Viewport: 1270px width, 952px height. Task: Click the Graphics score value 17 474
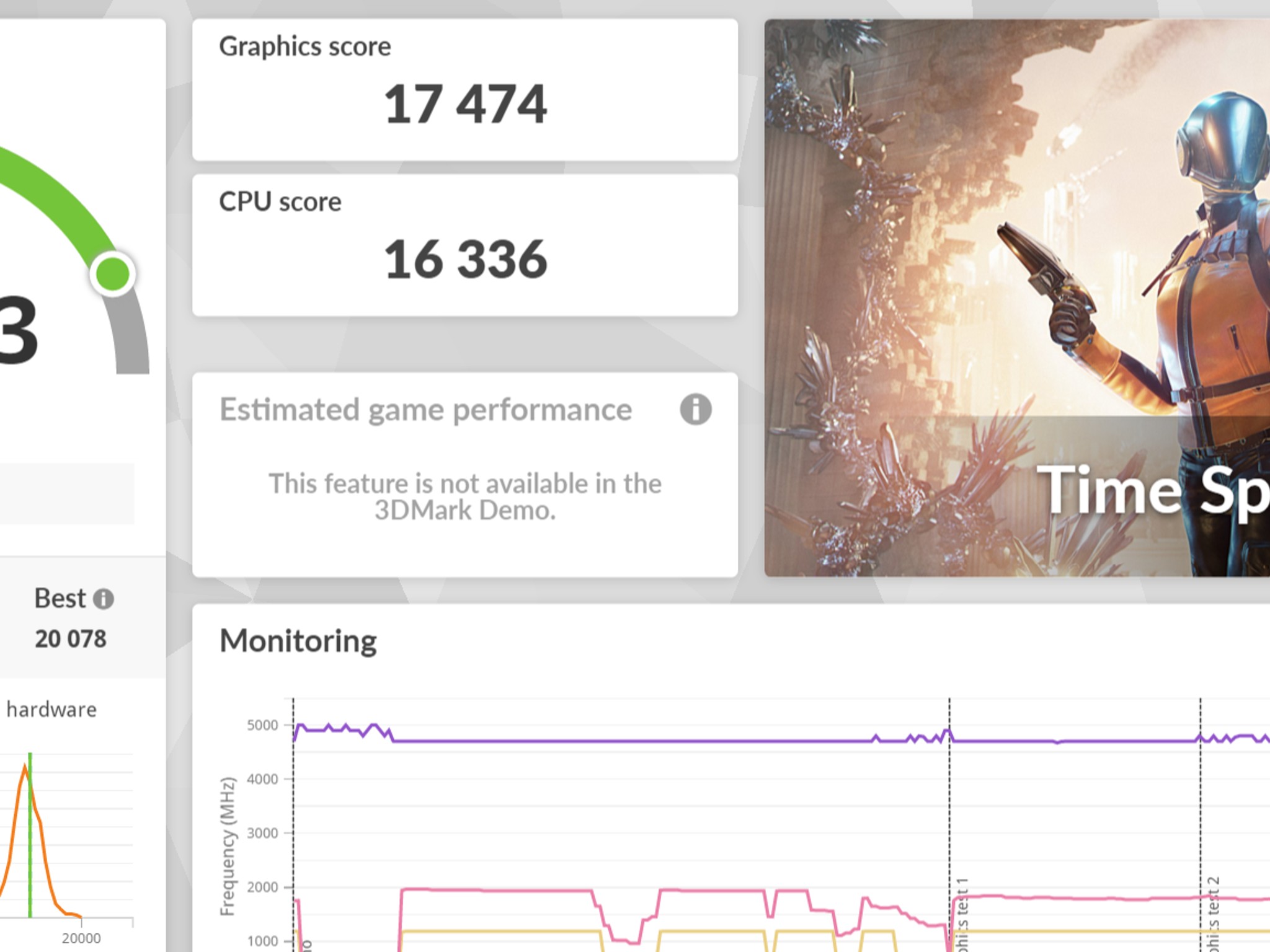[465, 104]
